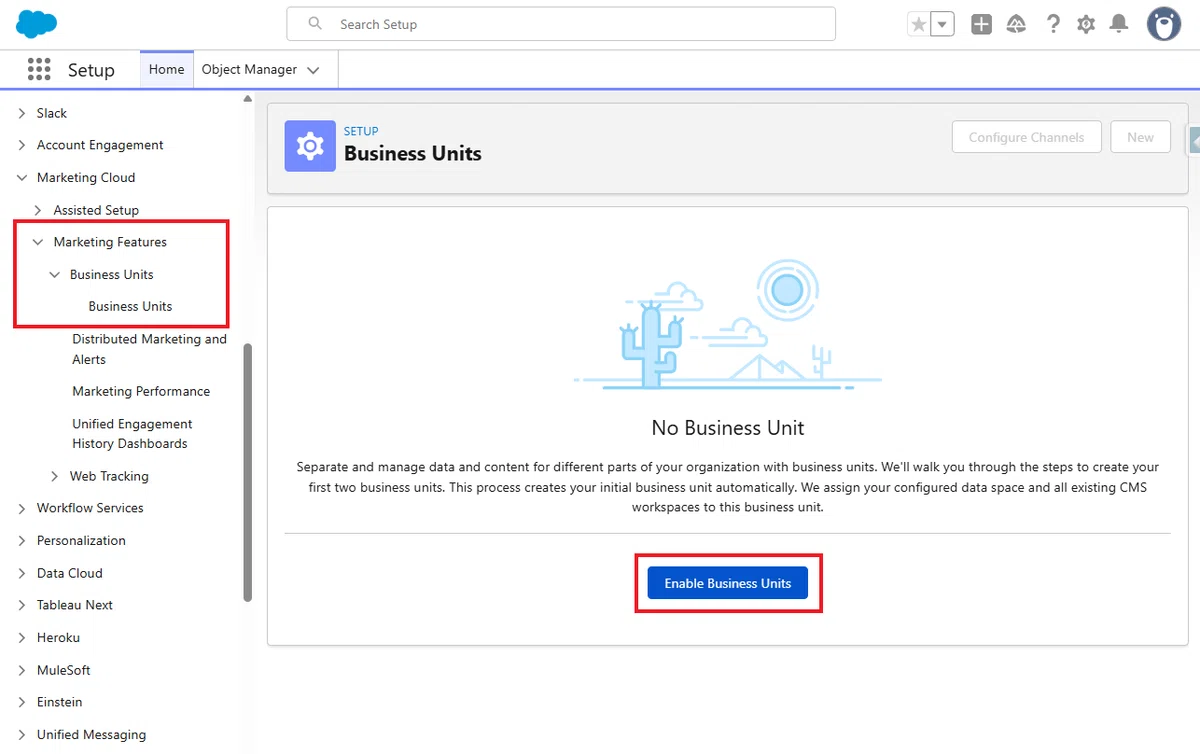
Task: Open the user profile avatar
Action: tap(1164, 24)
